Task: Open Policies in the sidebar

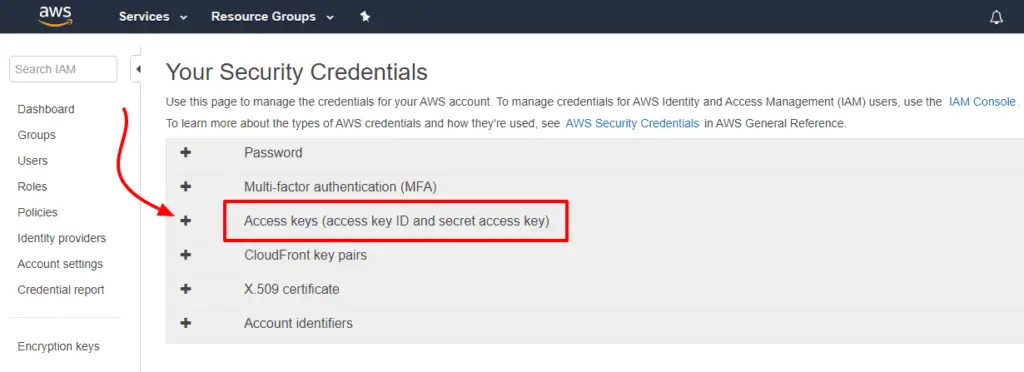Action: [37, 212]
